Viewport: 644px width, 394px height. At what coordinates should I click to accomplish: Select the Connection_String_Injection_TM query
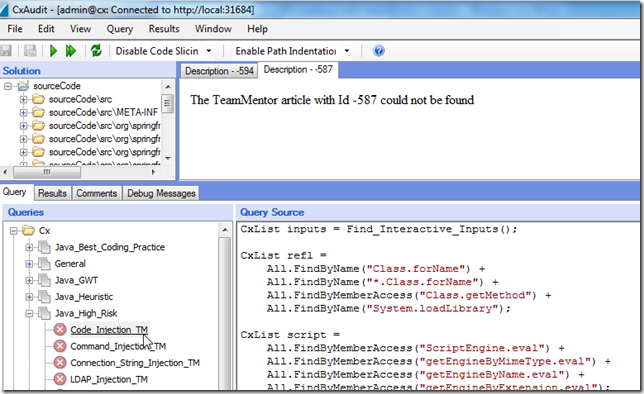(135, 362)
